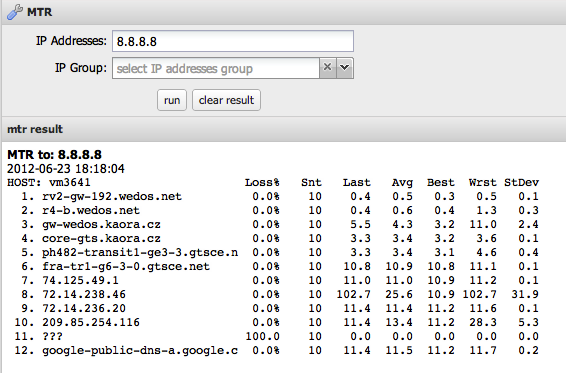Click the 'MTR to: 8.8.8.8' heading

(55, 155)
